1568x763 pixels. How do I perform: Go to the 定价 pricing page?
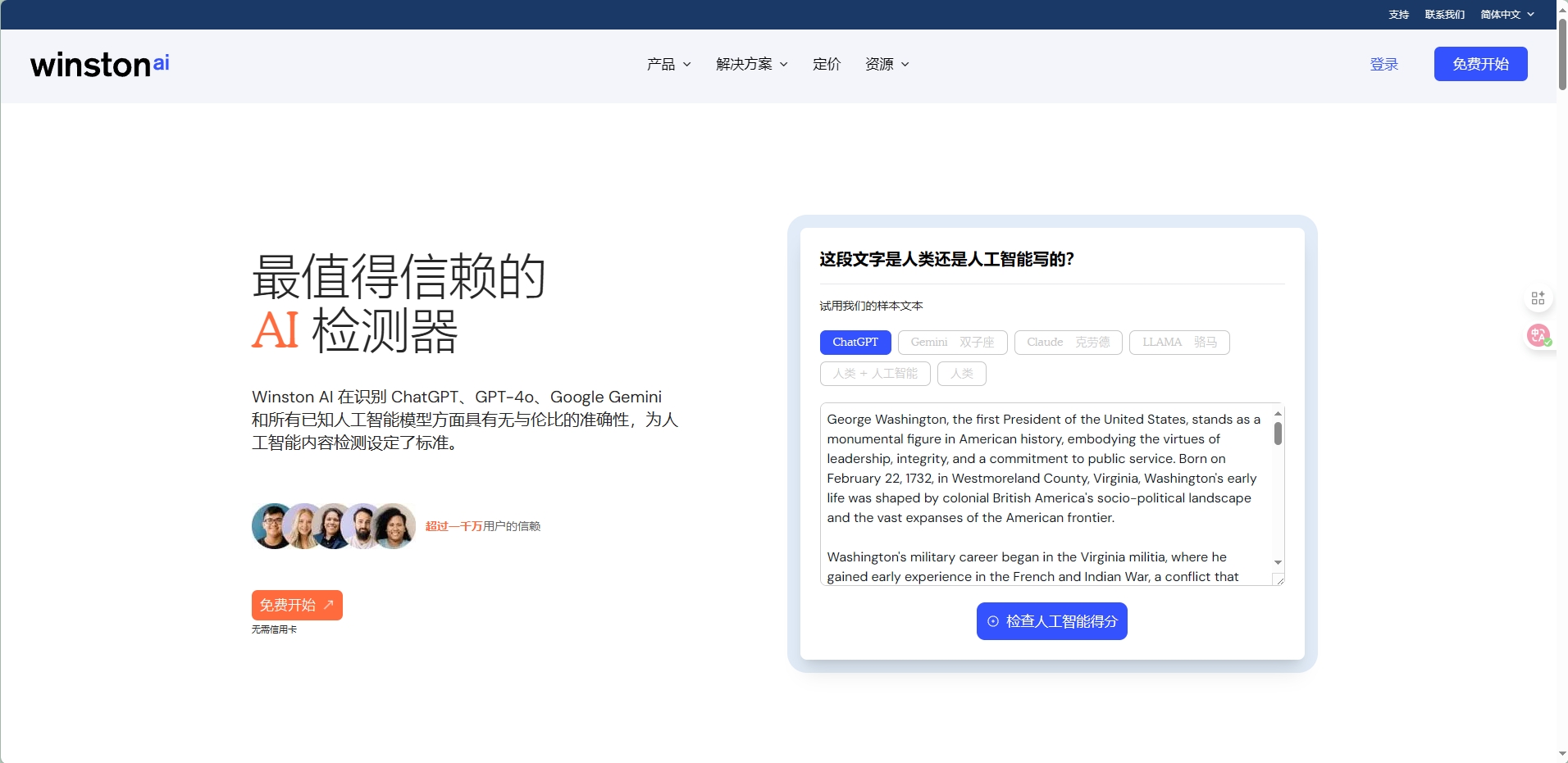point(827,64)
